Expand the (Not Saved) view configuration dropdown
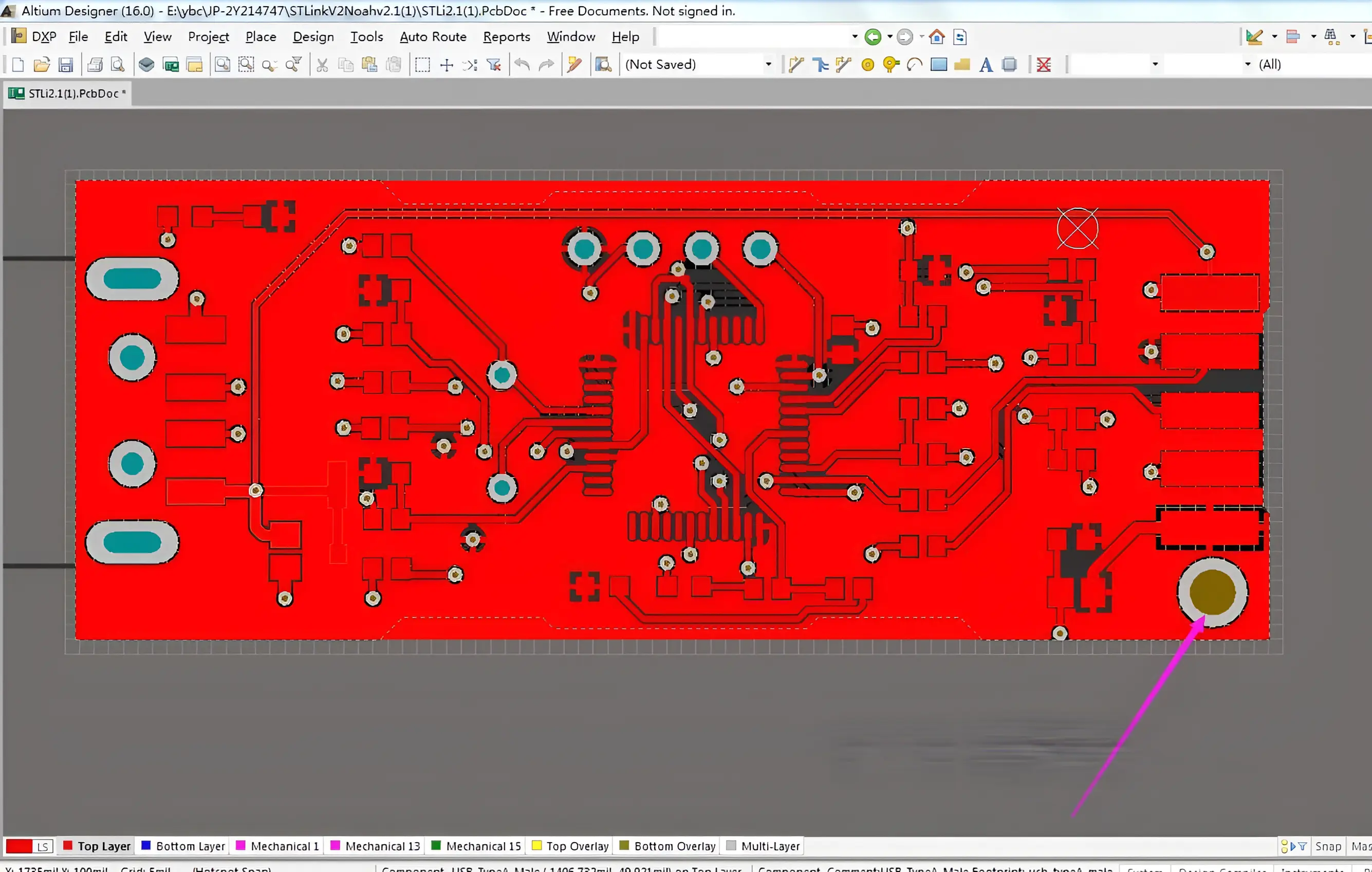 (768, 64)
